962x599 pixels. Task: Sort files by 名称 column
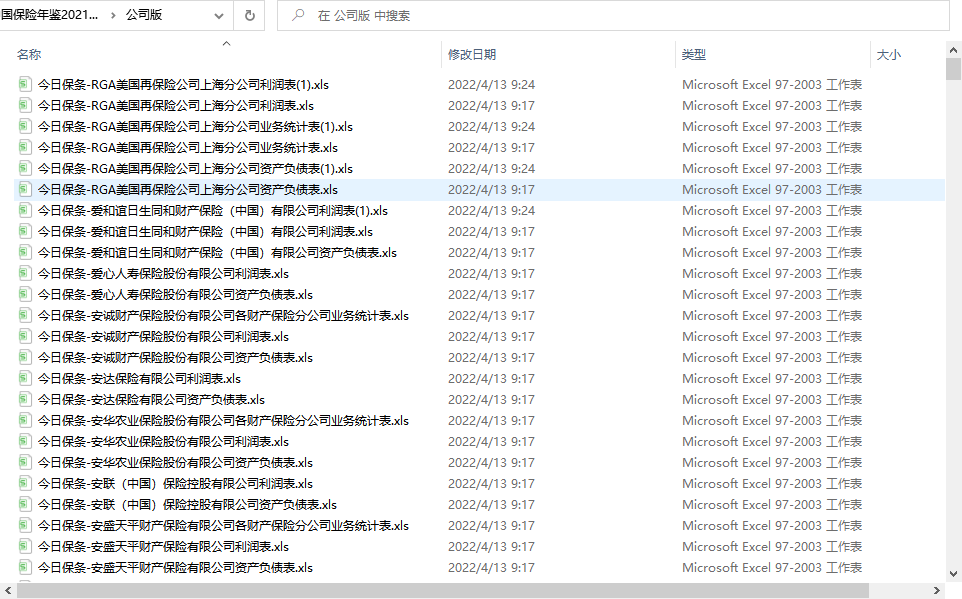coord(29,55)
